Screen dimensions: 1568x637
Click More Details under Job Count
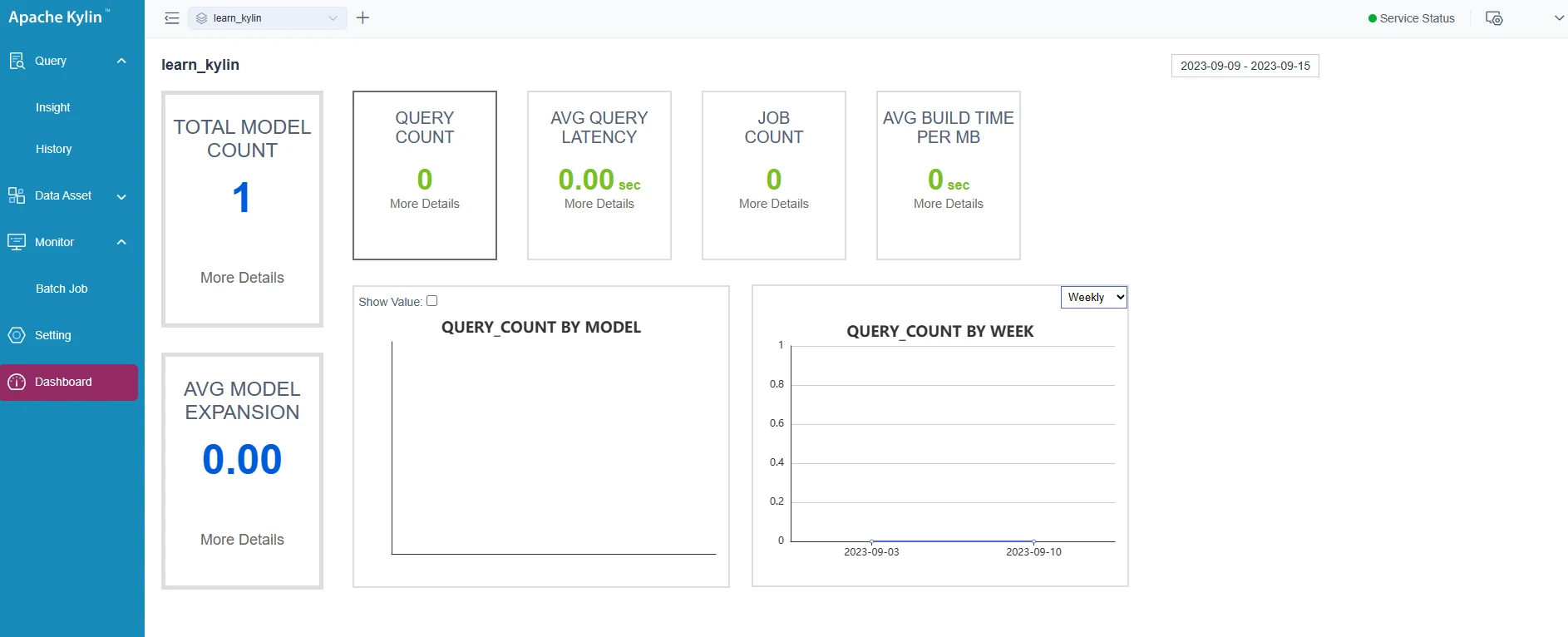click(773, 204)
